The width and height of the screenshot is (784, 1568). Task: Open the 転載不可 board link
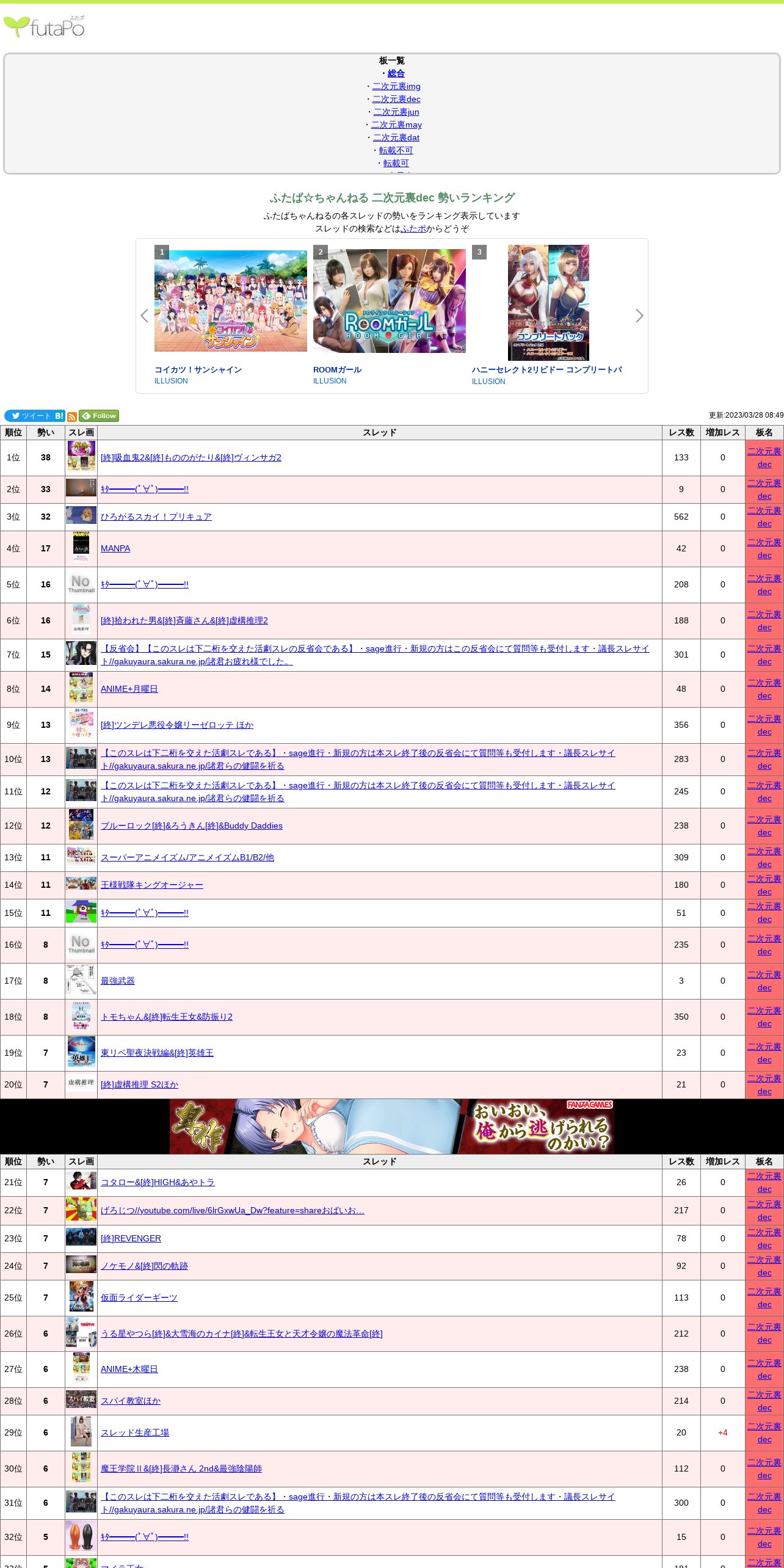[x=396, y=150]
